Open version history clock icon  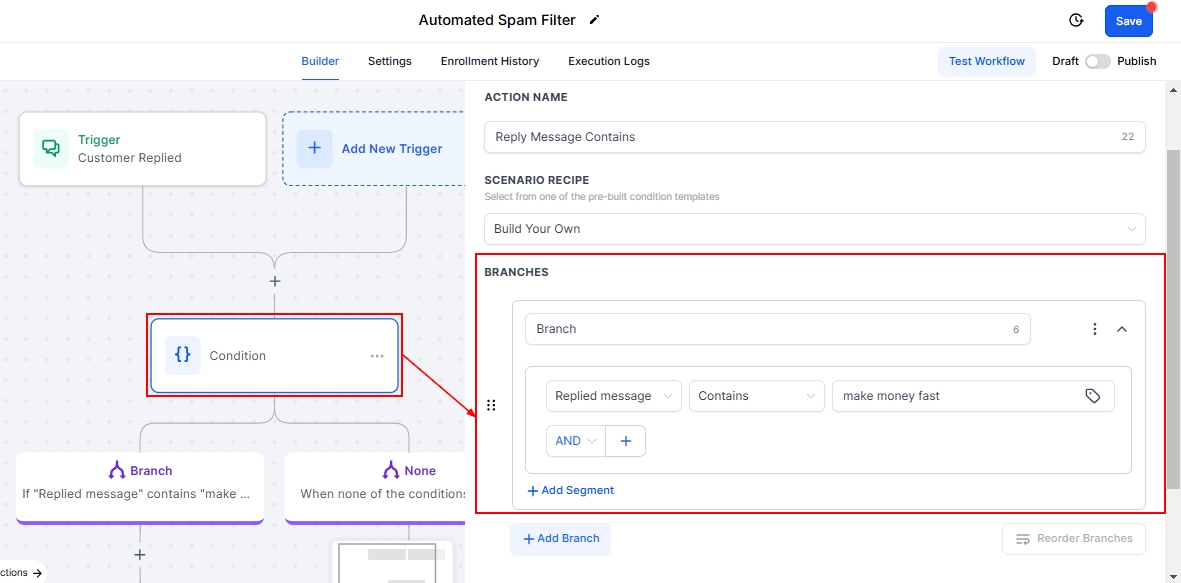point(1076,21)
